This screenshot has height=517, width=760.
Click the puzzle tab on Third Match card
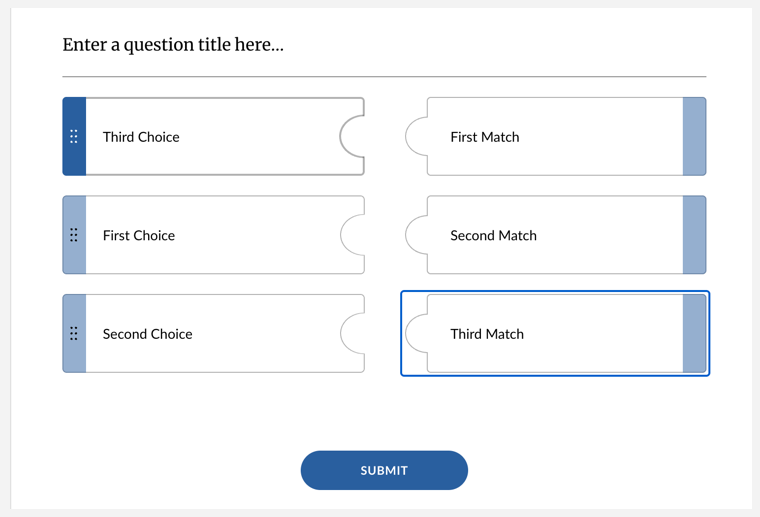pyautogui.click(x=416, y=334)
